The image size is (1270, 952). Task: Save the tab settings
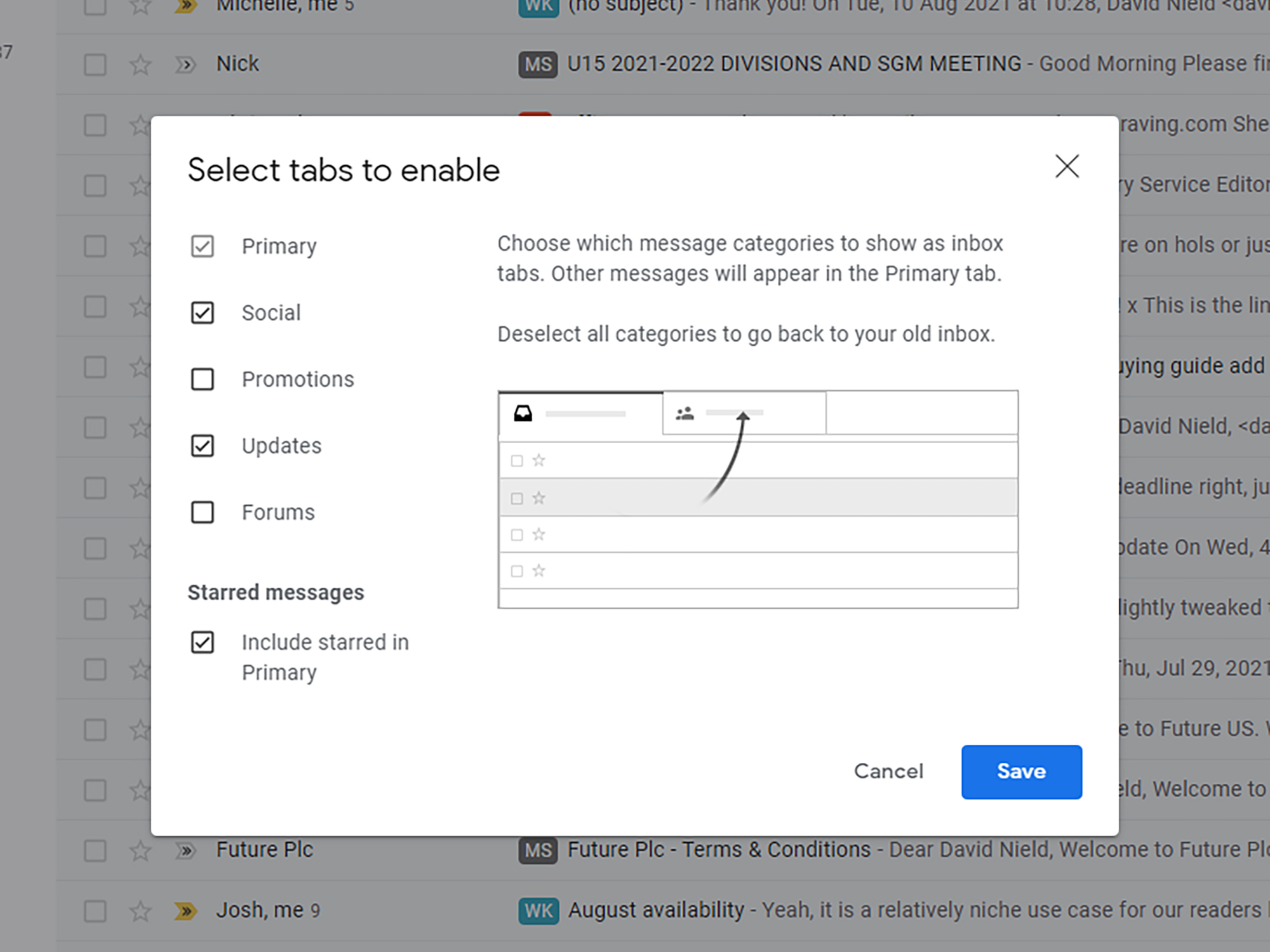pyautogui.click(x=1020, y=771)
